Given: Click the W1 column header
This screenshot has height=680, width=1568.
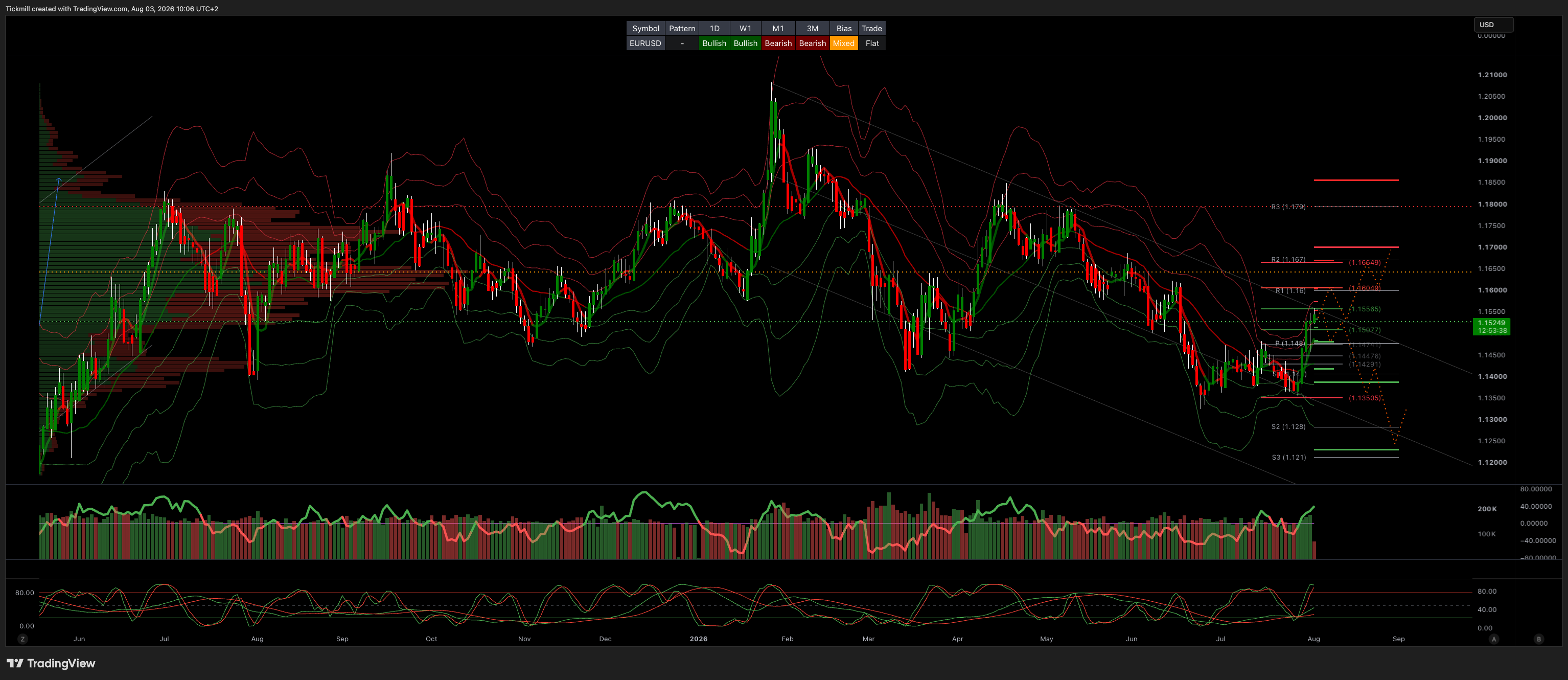Looking at the screenshot, I should click(746, 28).
